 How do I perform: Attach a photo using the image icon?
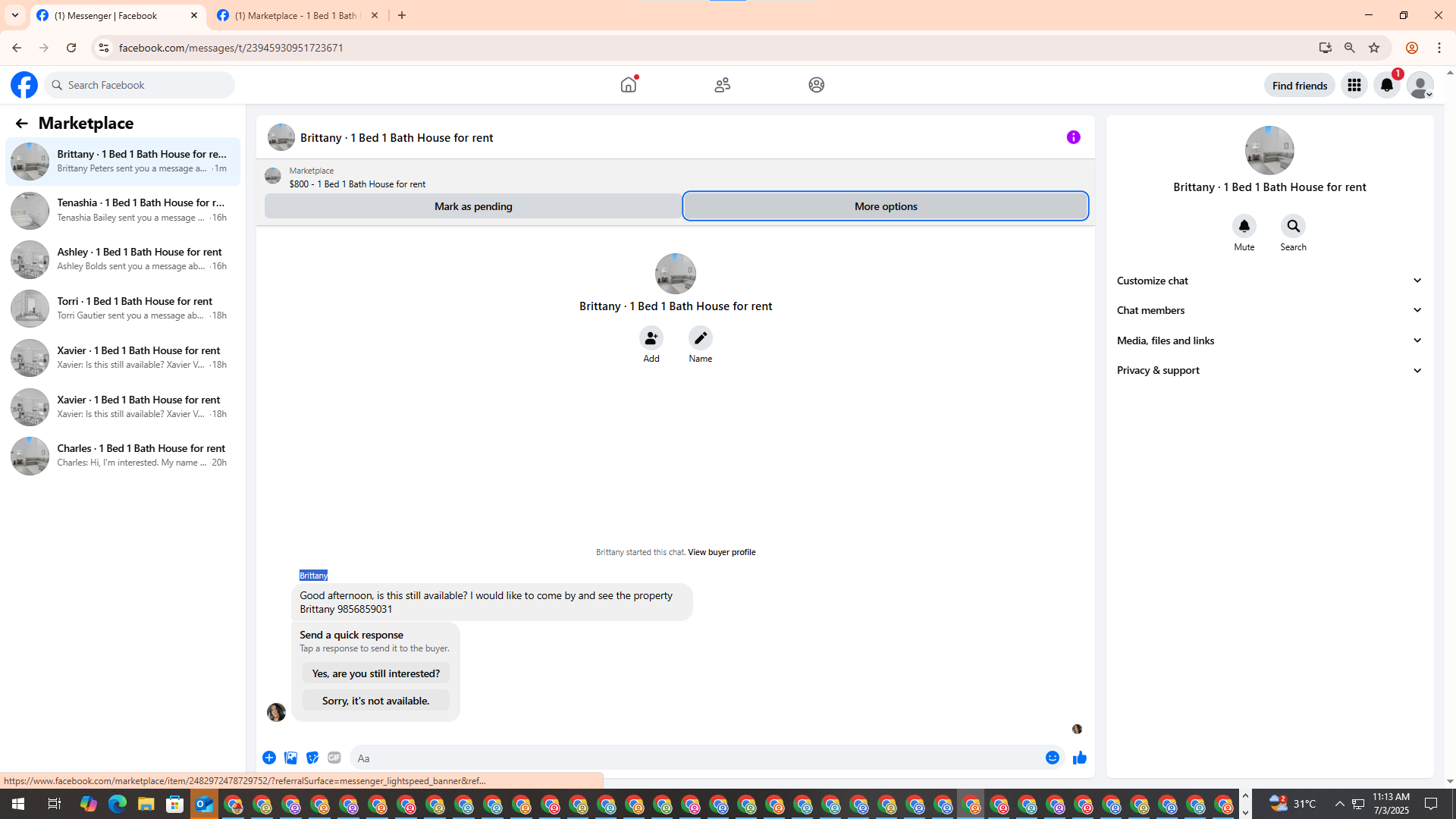point(290,758)
